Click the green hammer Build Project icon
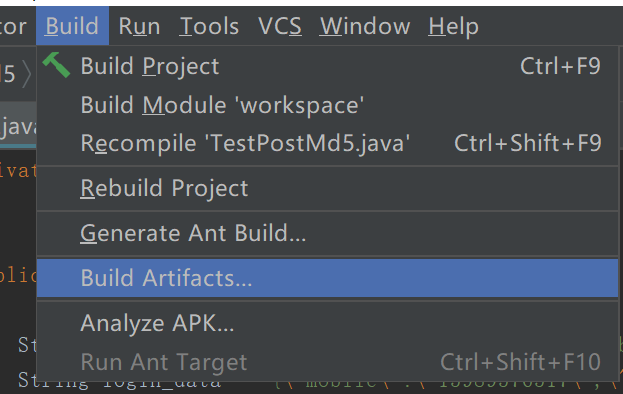This screenshot has width=623, height=394. pyautogui.click(x=56, y=65)
